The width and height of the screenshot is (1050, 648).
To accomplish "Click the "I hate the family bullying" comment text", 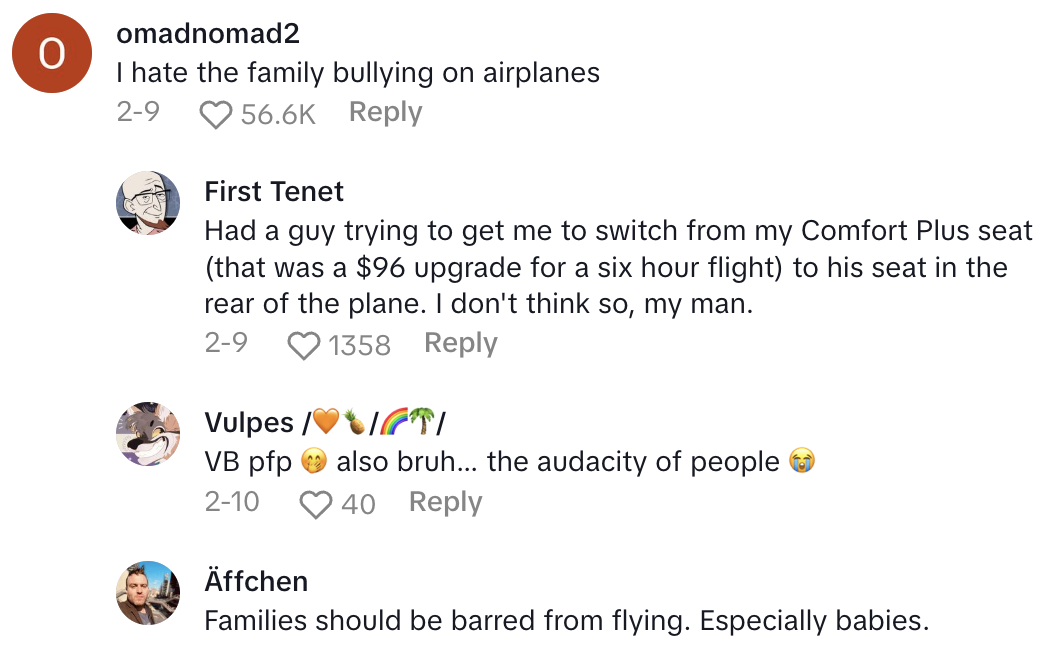I will 358,73.
